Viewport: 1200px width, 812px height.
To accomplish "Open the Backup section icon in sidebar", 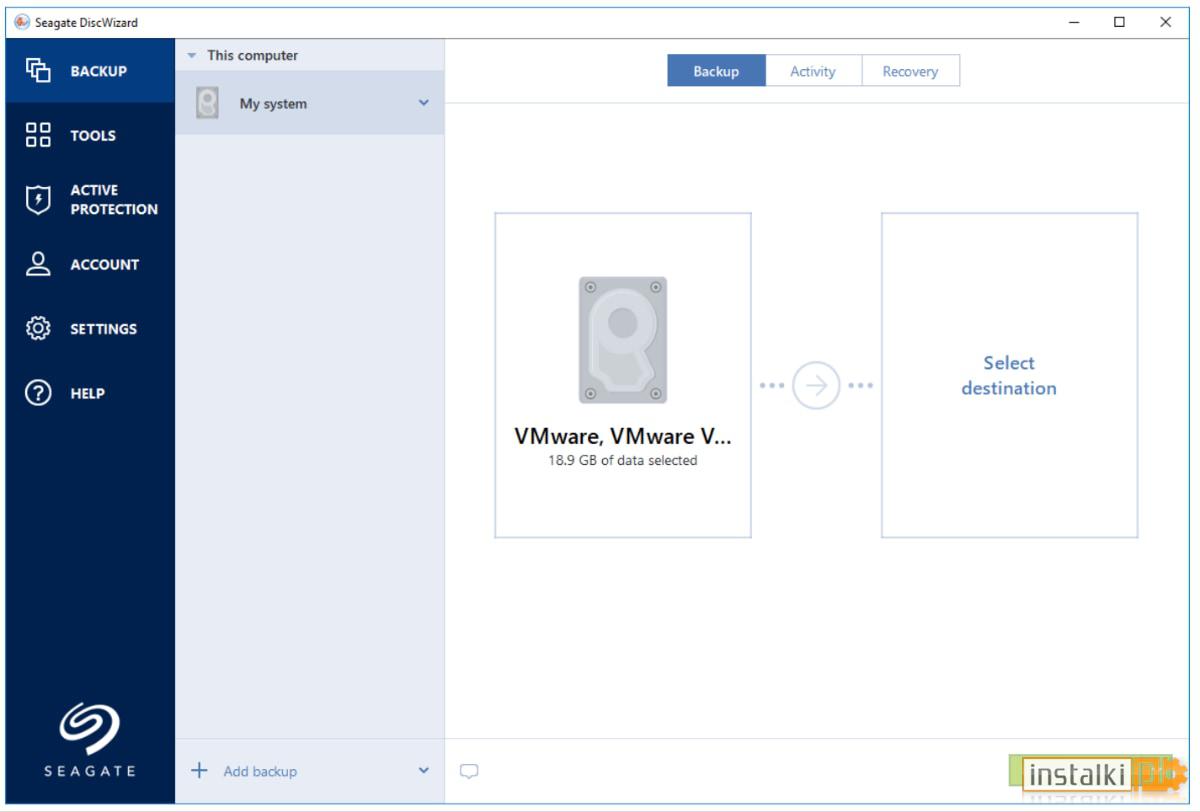I will point(38,70).
